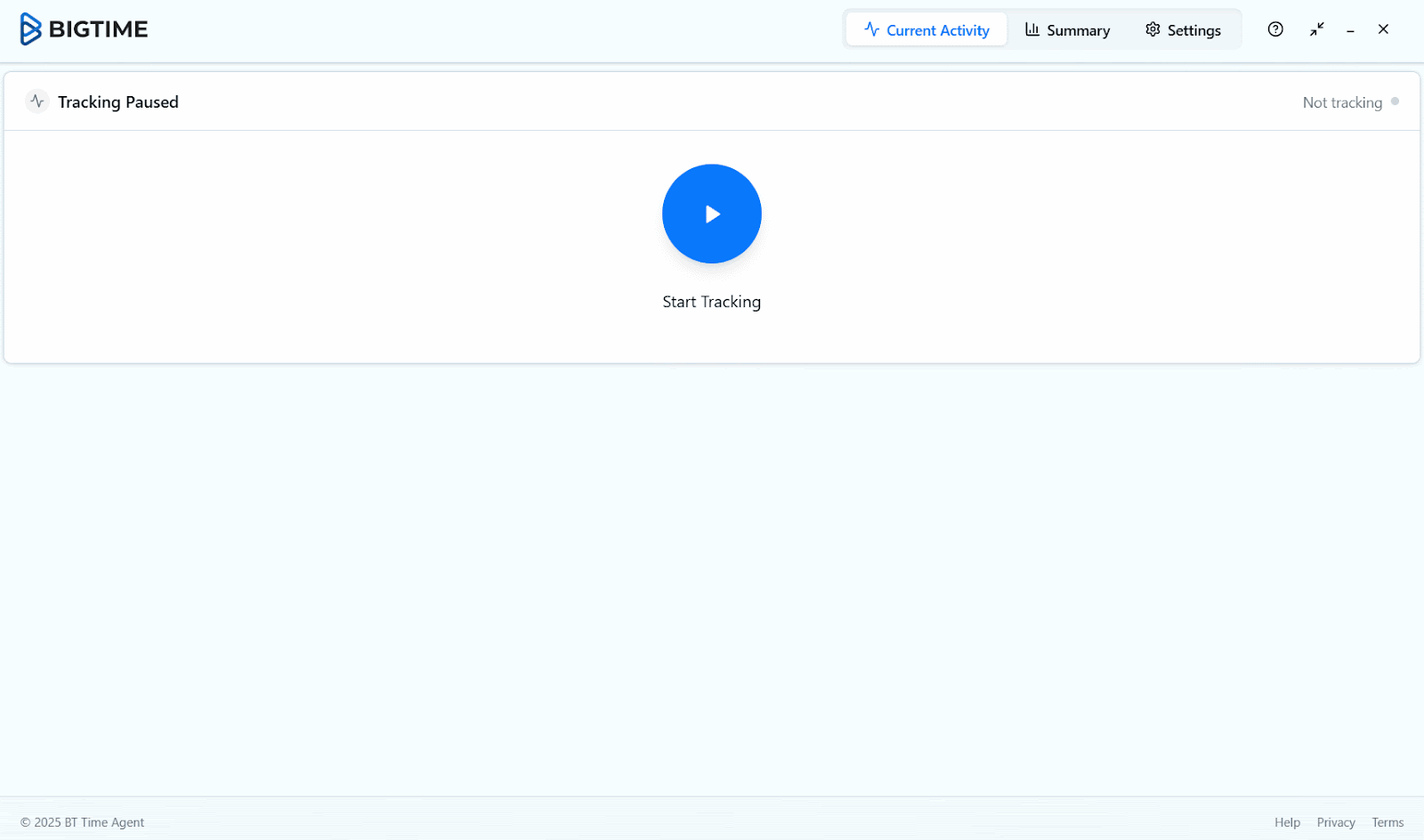Click the waveform icon next to Tracking Paused
Viewport: 1424px width, 840px height.
[36, 101]
